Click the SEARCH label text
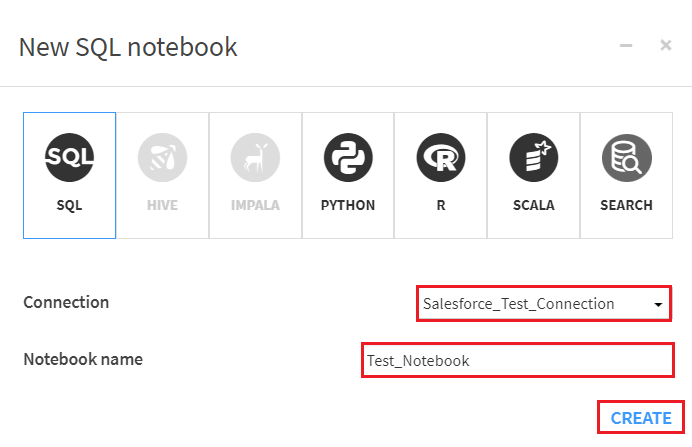 [626, 205]
